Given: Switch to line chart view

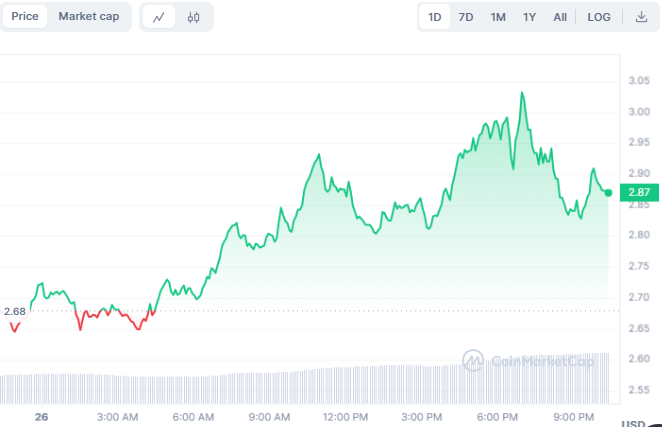Looking at the screenshot, I should tap(159, 17).
